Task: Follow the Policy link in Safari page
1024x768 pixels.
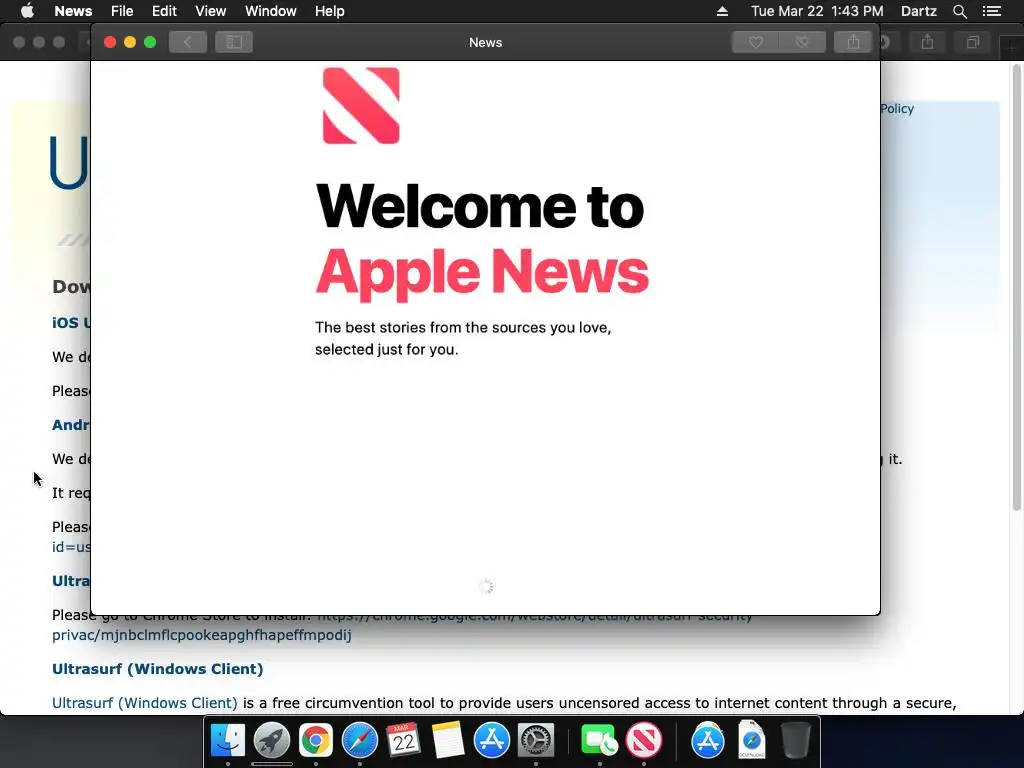Action: coord(897,108)
